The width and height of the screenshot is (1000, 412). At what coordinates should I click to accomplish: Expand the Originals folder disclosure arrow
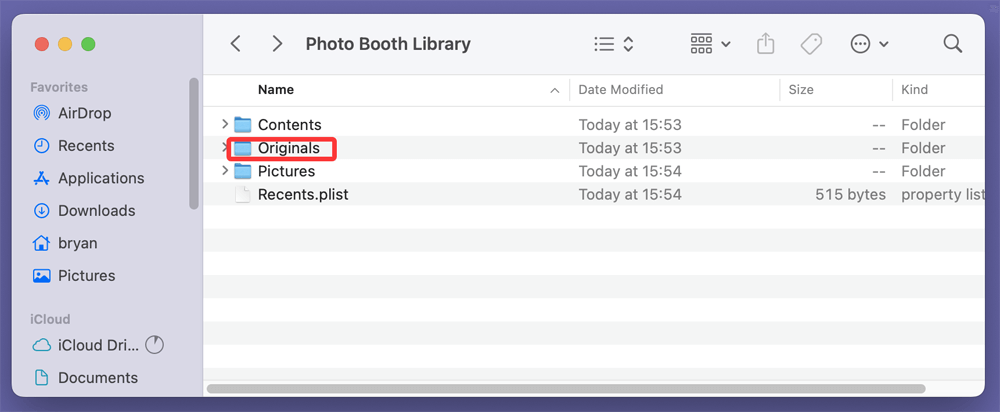click(x=224, y=148)
